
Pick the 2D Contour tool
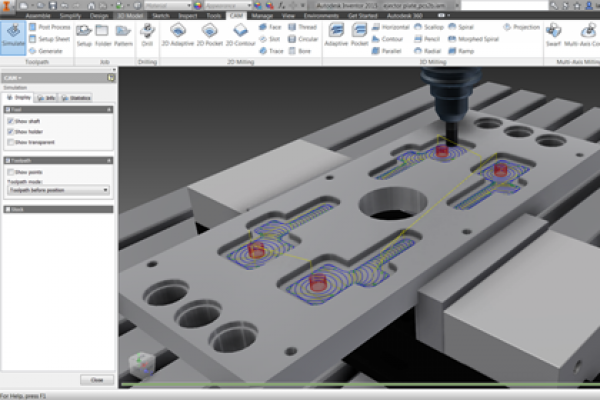coord(240,37)
